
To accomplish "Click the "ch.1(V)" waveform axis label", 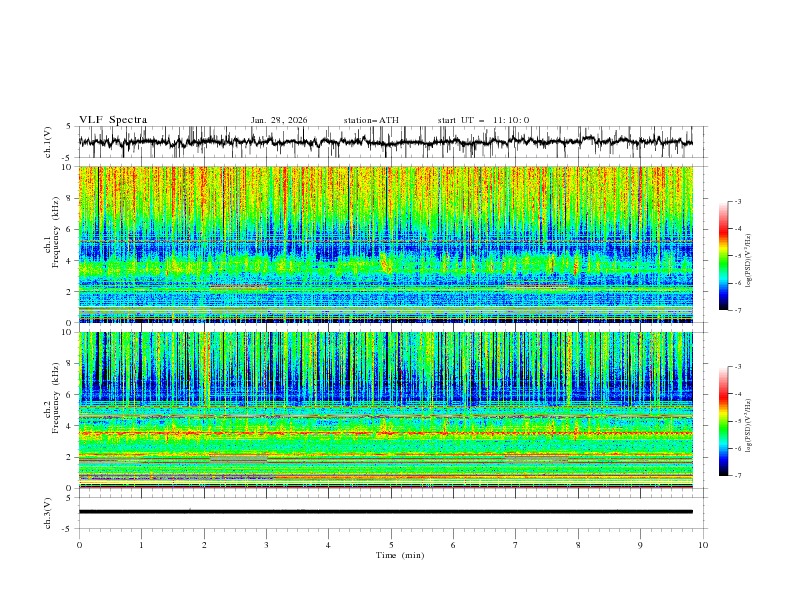I will pyautogui.click(x=48, y=142).
